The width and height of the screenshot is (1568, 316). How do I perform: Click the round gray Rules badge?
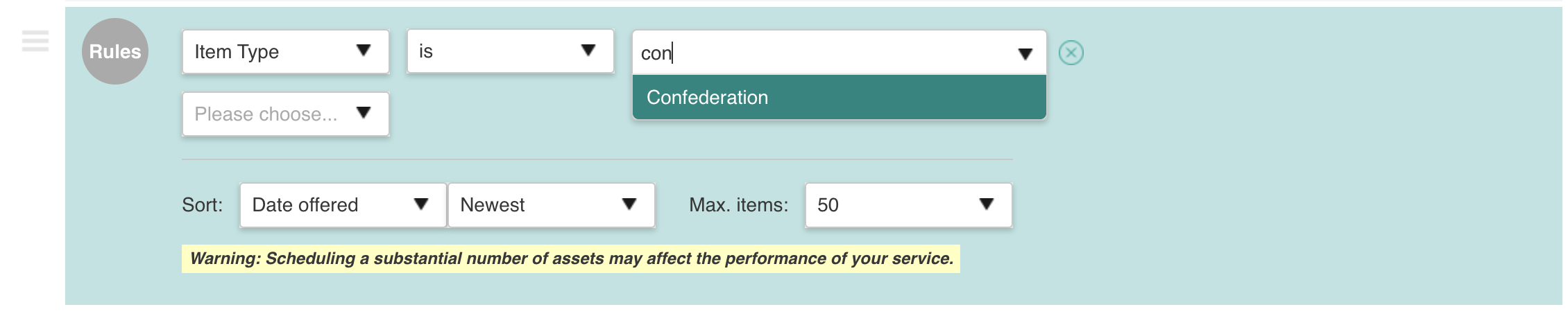click(x=115, y=51)
